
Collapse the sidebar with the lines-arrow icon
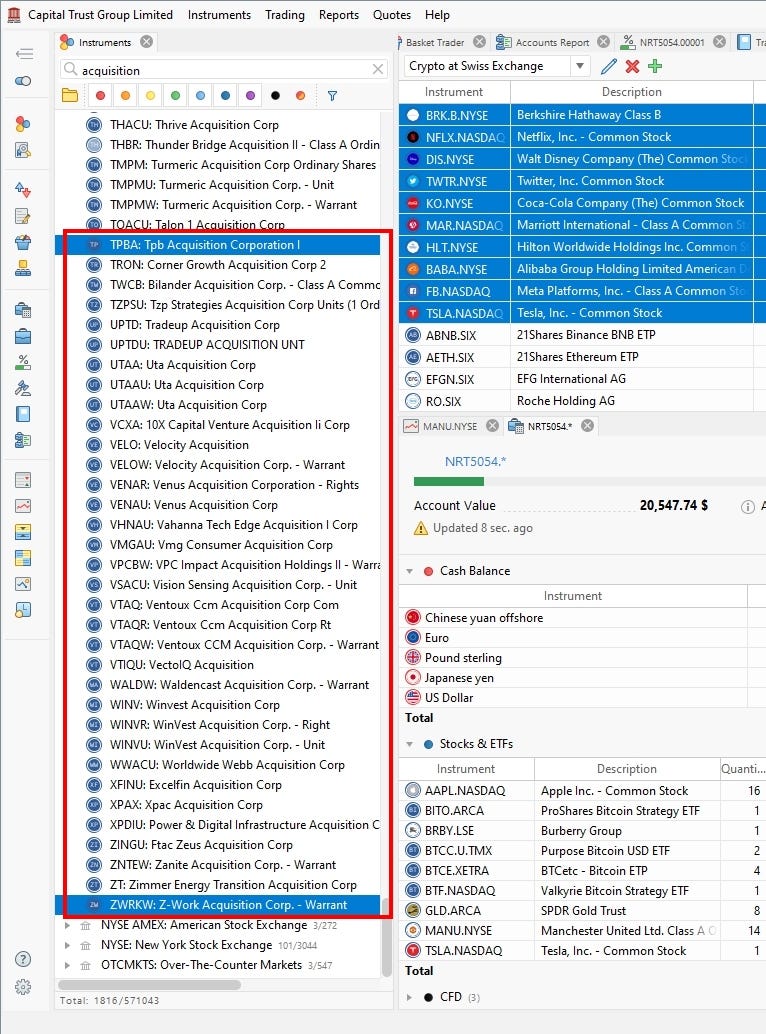pyautogui.click(x=24, y=53)
